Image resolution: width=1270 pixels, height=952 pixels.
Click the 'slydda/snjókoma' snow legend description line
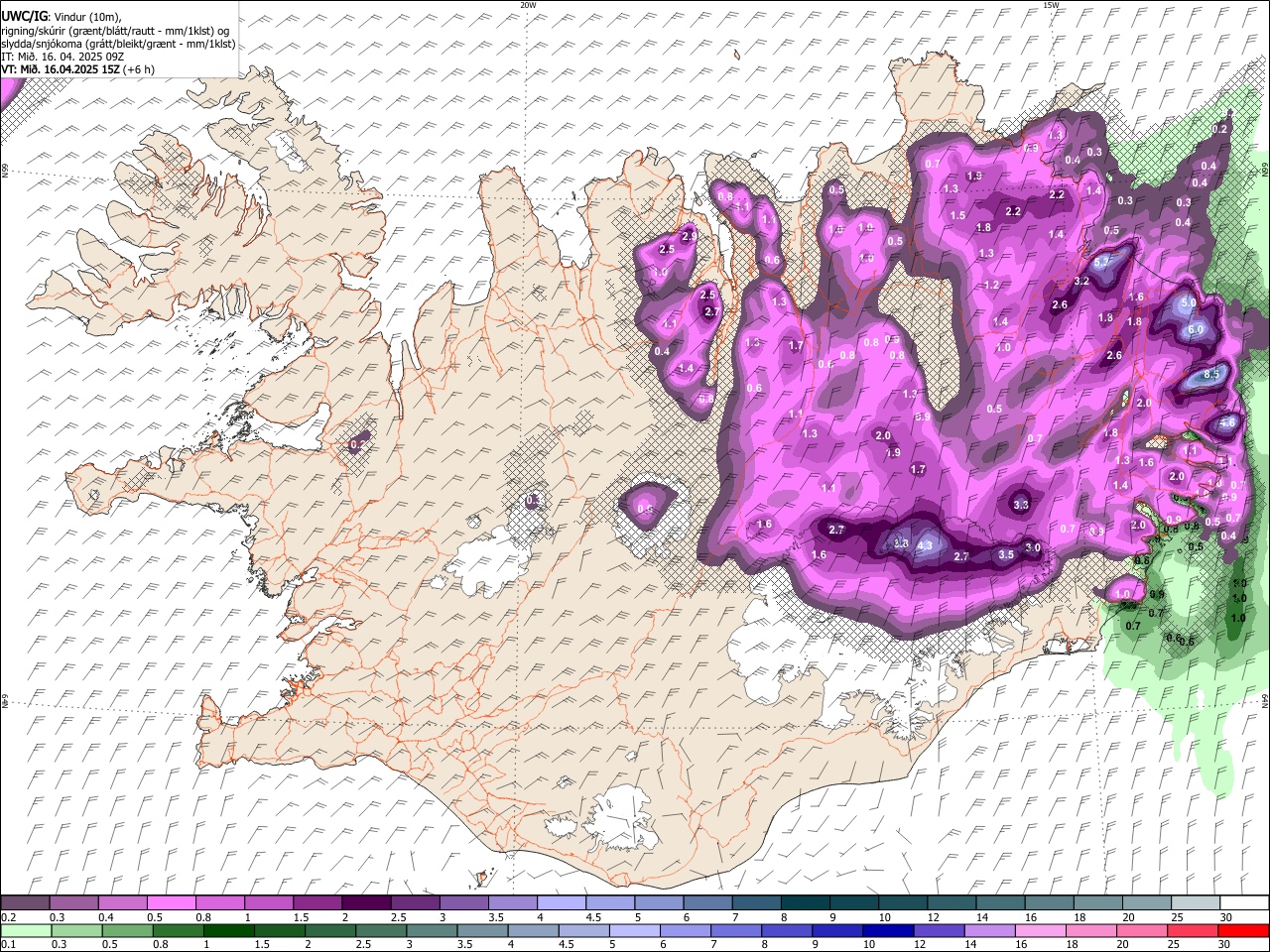[118, 44]
